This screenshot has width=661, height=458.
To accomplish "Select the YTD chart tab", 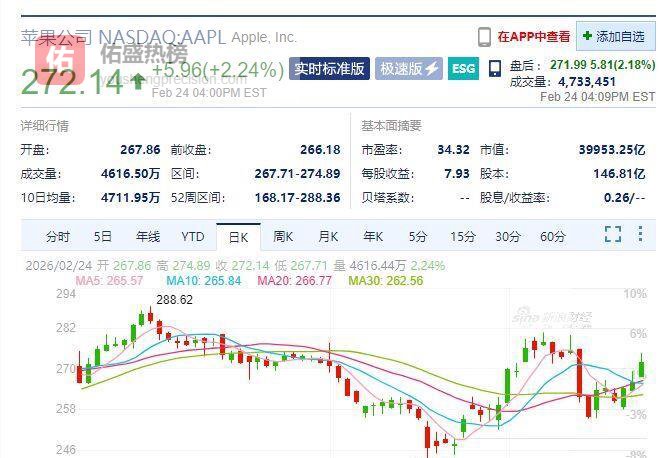I will [192, 237].
